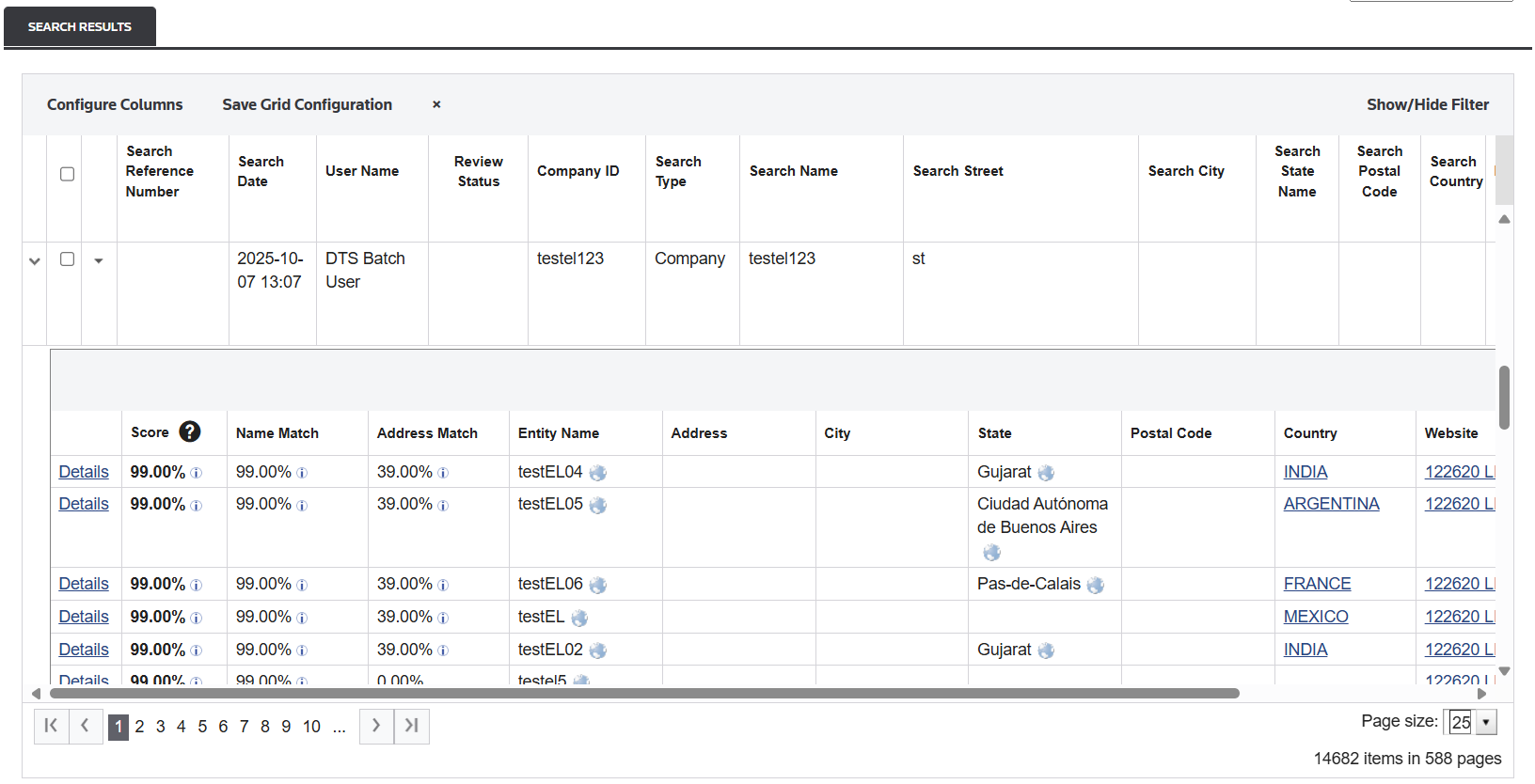This screenshot has width=1535, height=784.
Task: Close the grid configuration with the x
Action: [x=436, y=104]
